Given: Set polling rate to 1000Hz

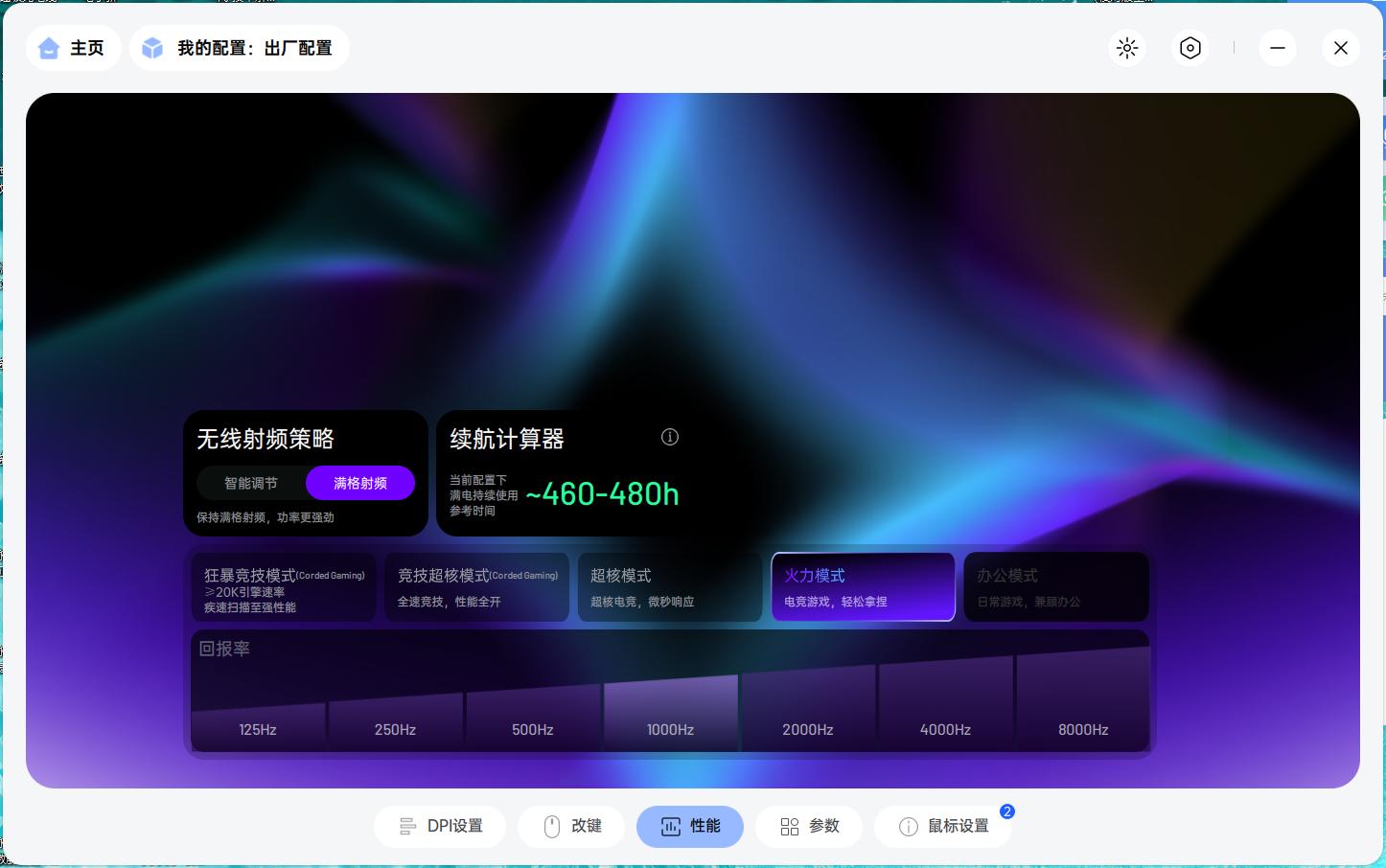Looking at the screenshot, I should [x=670, y=713].
